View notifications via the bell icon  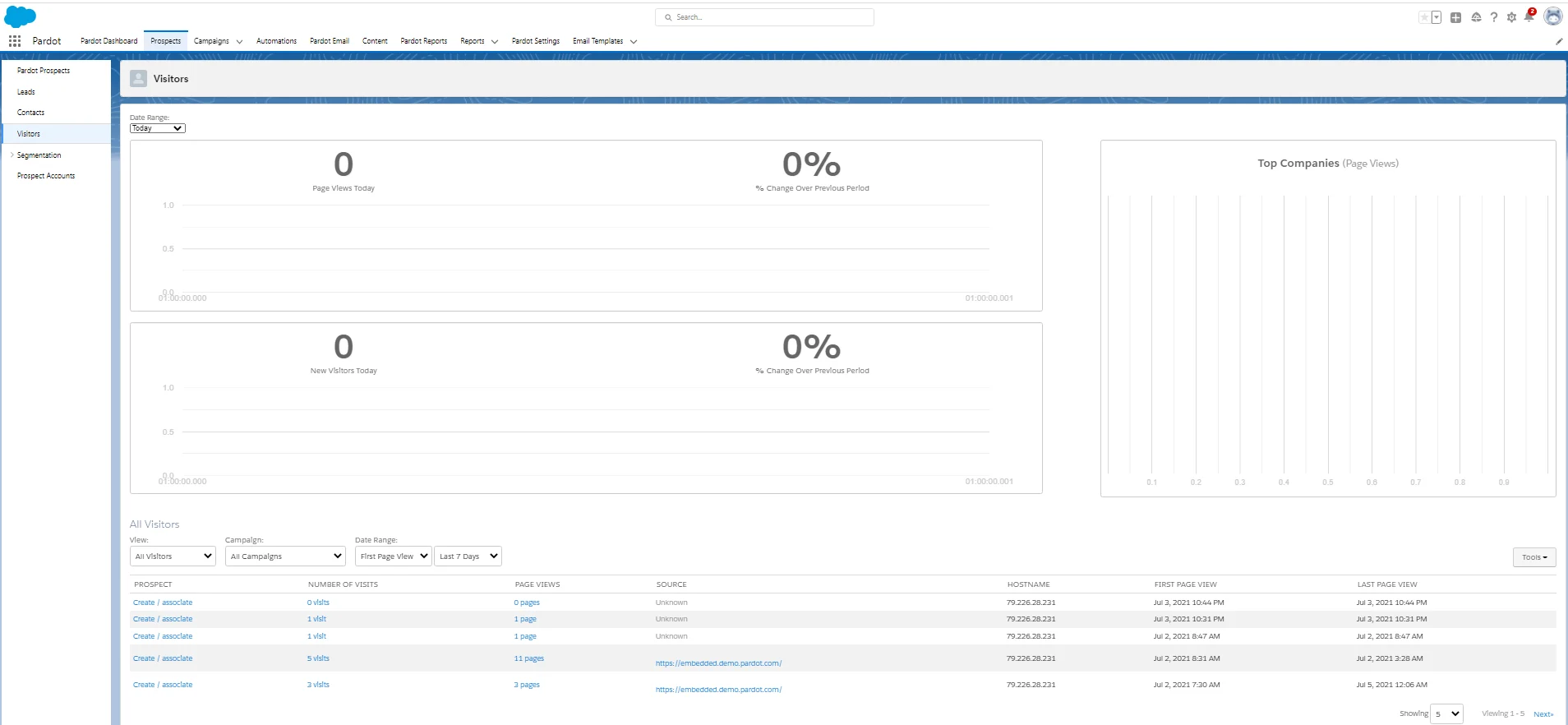pos(1529,16)
